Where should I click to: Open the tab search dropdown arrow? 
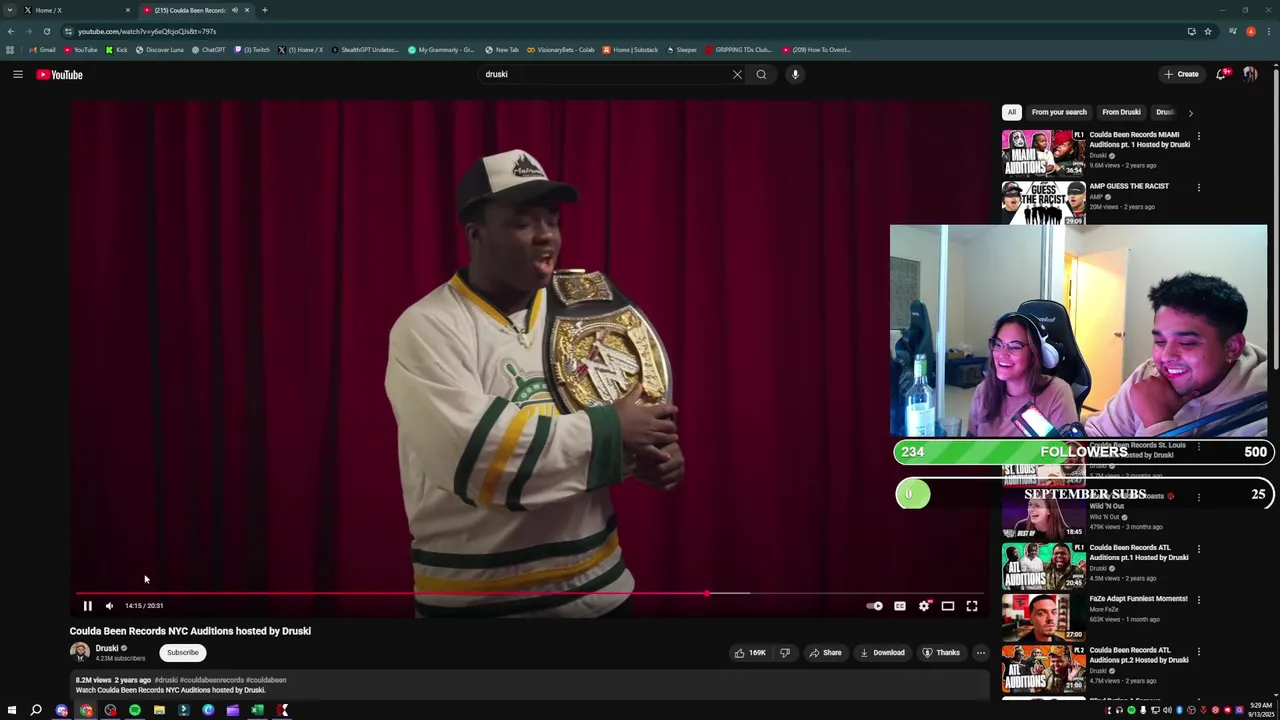tap(10, 10)
